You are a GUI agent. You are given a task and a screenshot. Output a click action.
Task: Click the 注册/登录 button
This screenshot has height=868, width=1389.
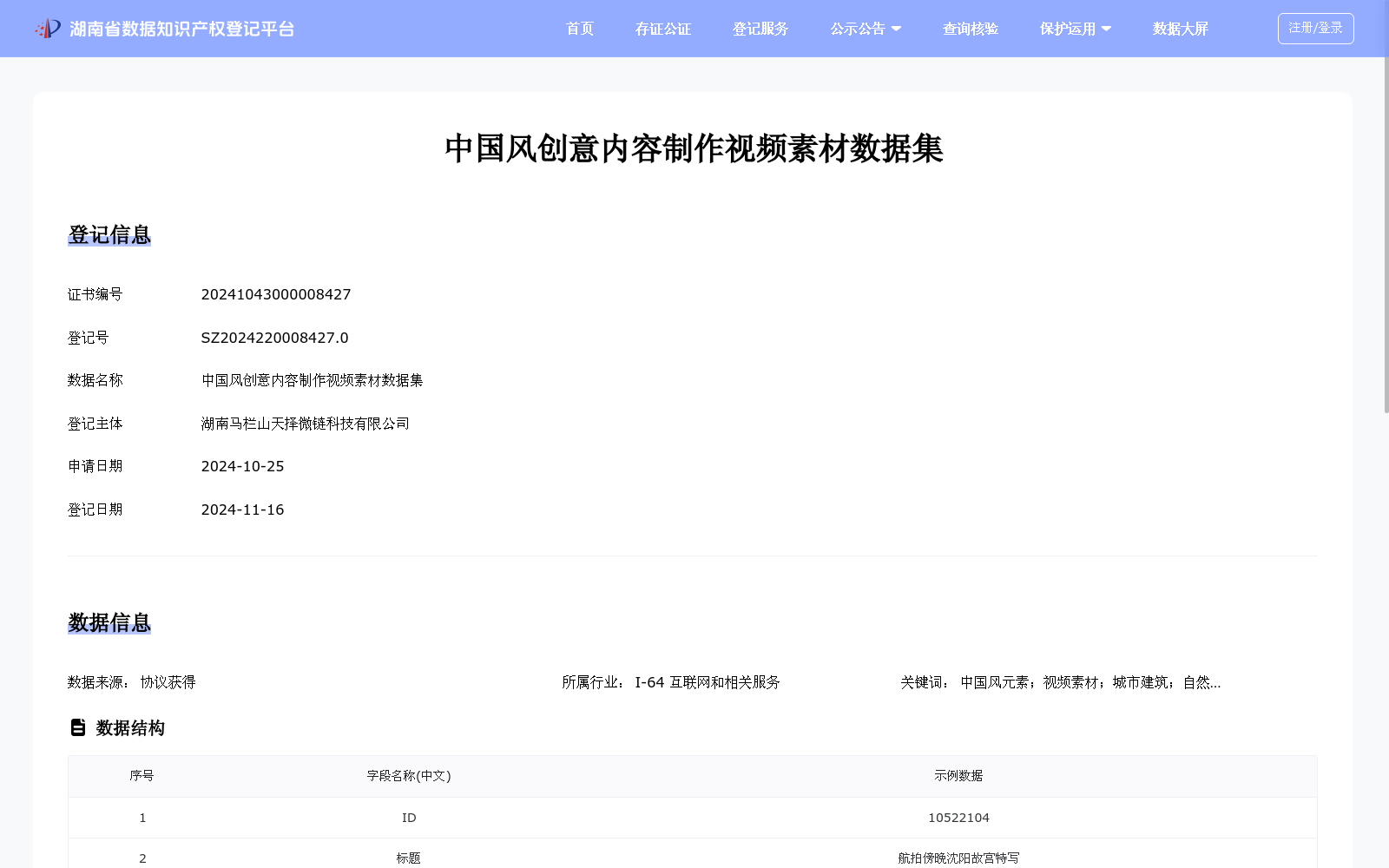pyautogui.click(x=1315, y=29)
